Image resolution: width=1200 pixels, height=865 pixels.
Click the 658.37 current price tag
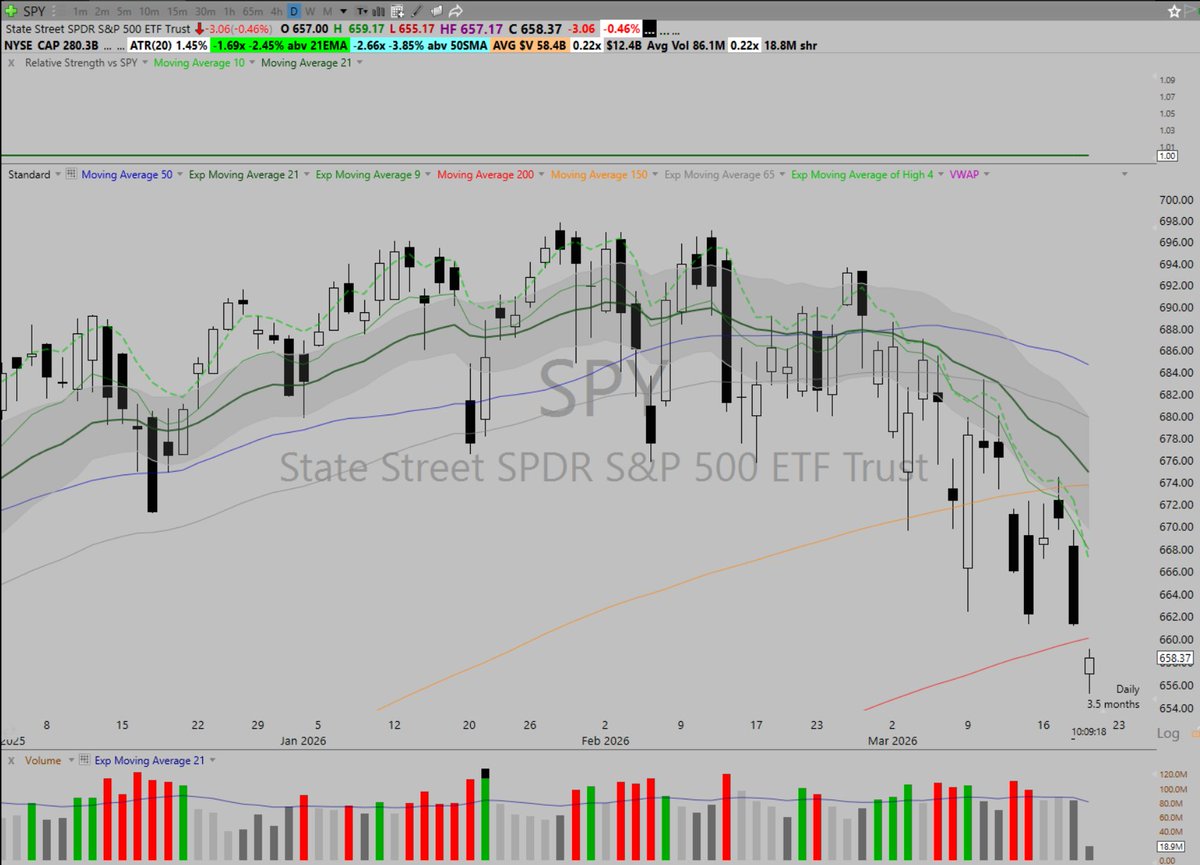pos(1174,658)
